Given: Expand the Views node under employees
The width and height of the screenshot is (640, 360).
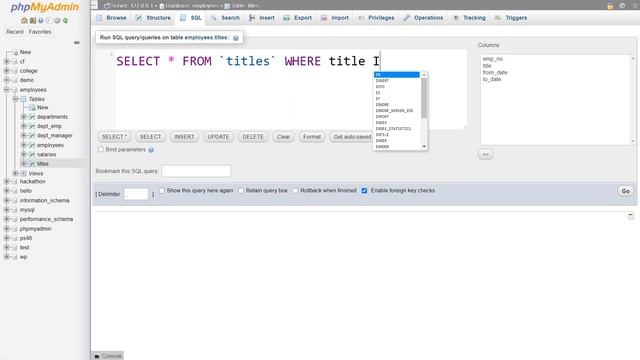Looking at the screenshot, I should (15, 173).
